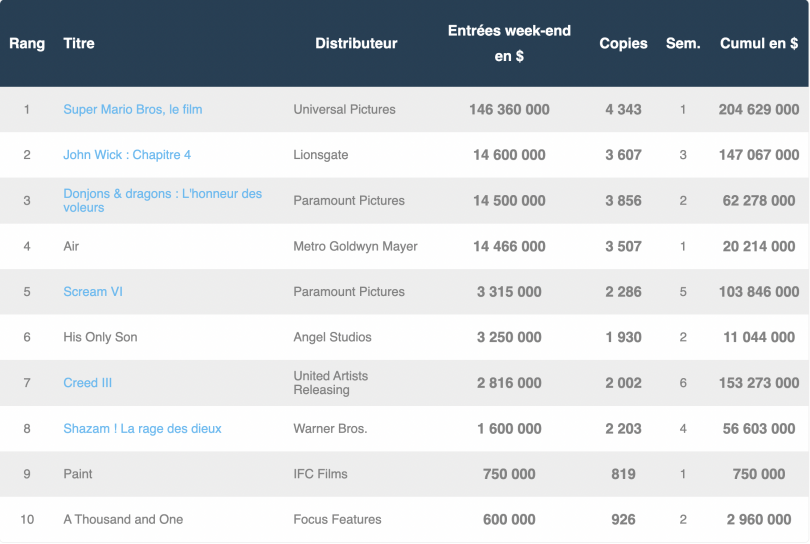This screenshot has height=544, width=810.
Task: Click copies value 1 930
Action: [x=624, y=337]
